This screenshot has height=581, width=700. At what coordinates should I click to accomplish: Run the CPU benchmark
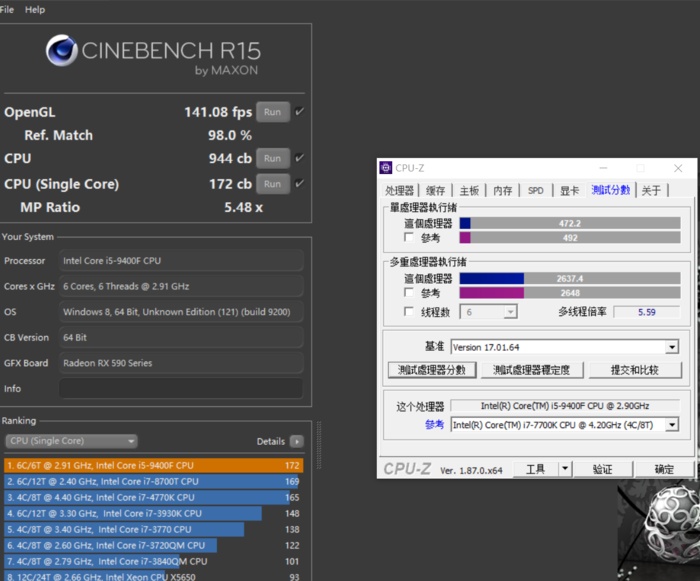[273, 159]
